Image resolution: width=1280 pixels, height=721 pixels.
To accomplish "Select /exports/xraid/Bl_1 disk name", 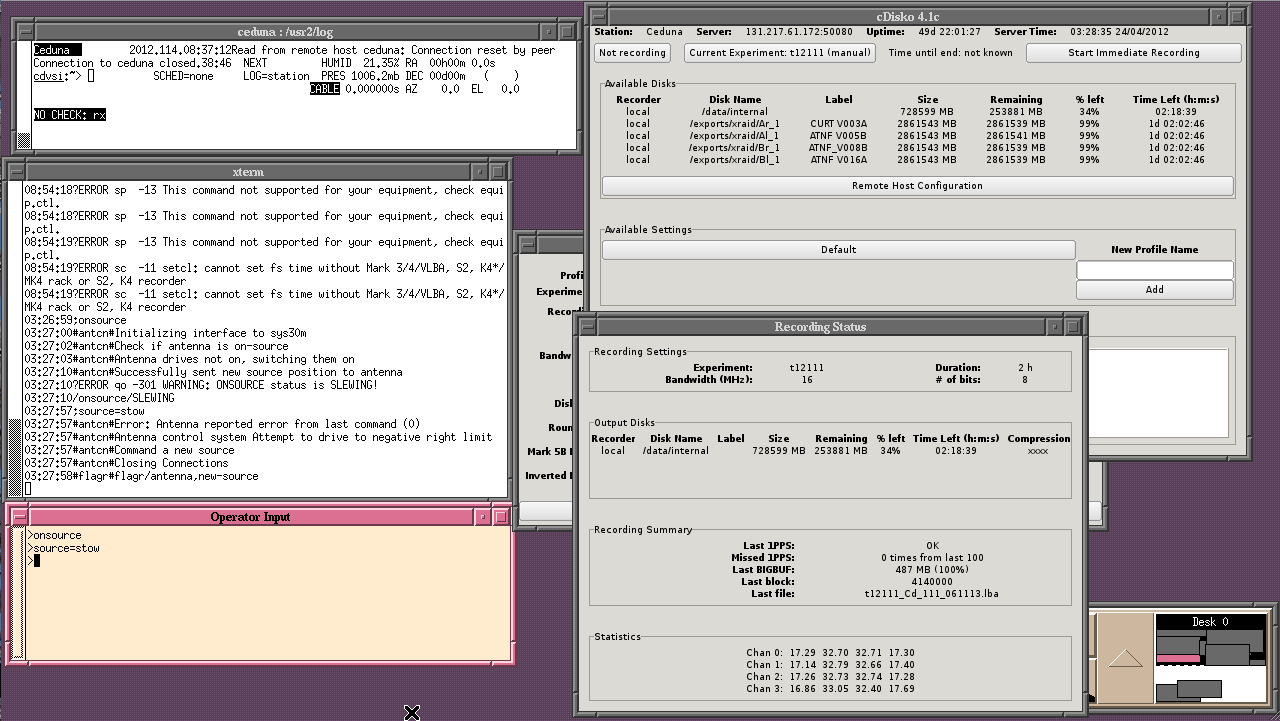I will pyautogui.click(x=734, y=160).
